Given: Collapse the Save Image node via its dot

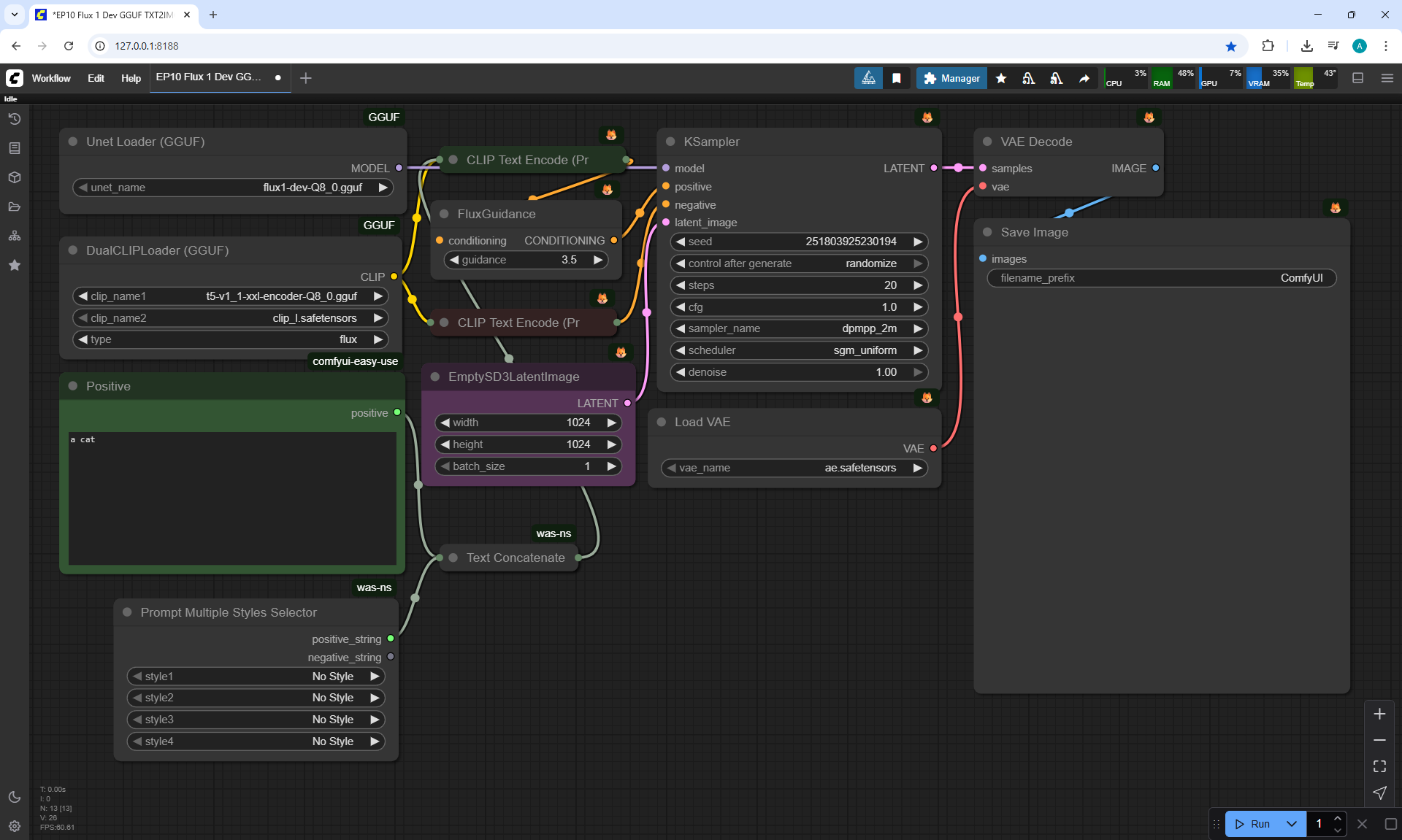Looking at the screenshot, I should point(987,232).
